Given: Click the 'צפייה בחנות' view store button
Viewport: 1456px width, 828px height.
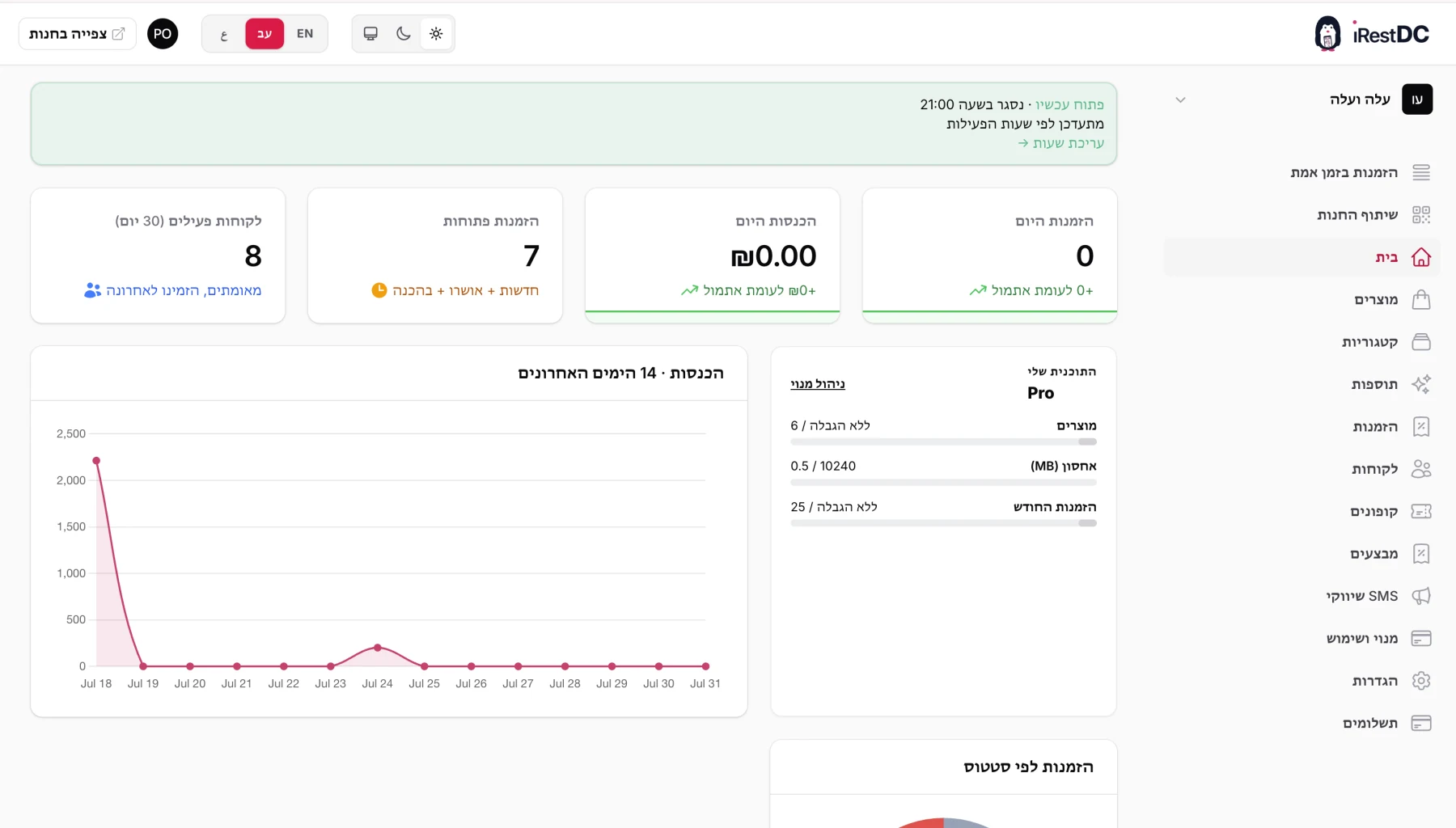Looking at the screenshot, I should pos(78,34).
